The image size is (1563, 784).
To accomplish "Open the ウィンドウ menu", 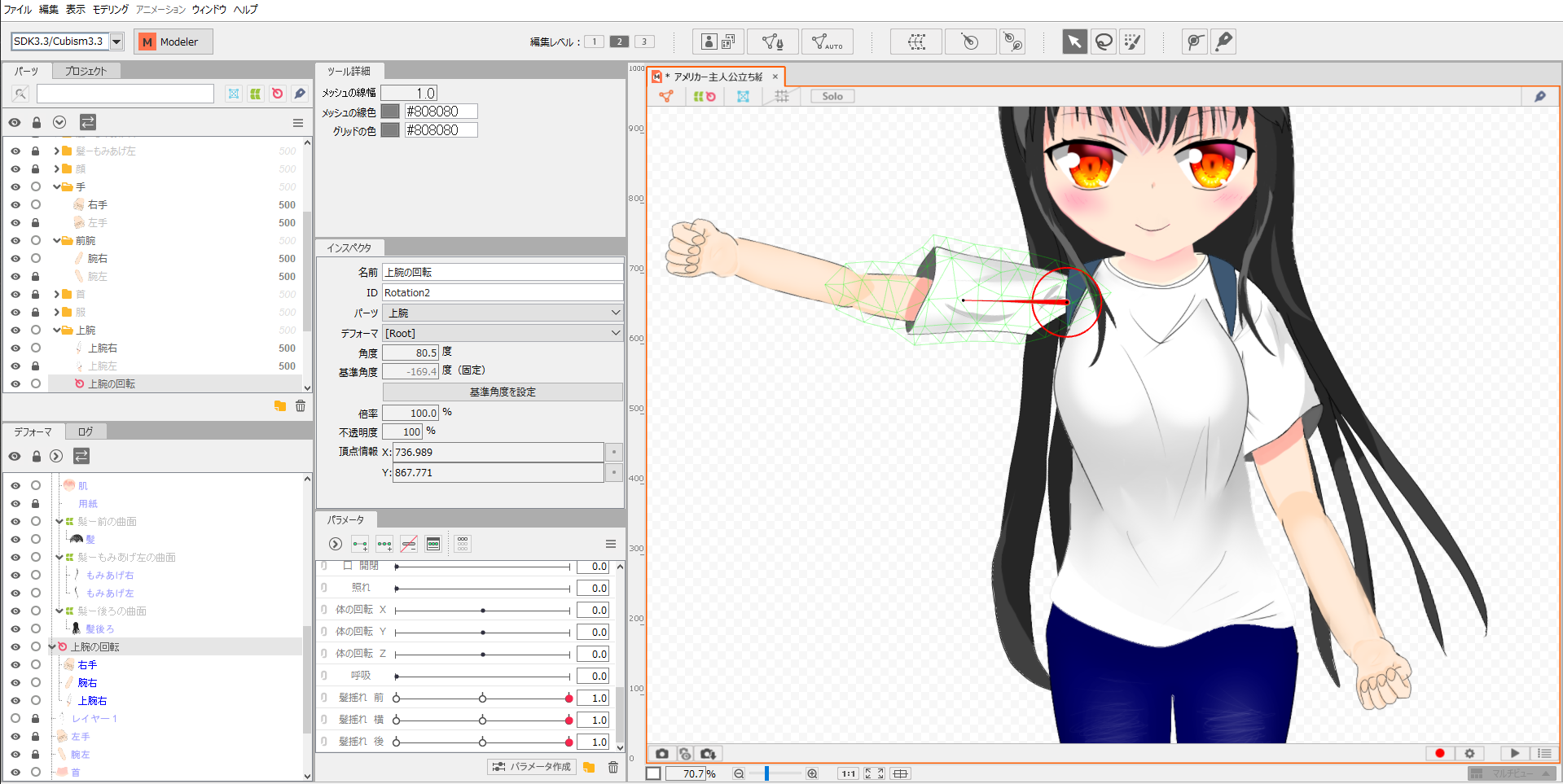I will tap(209, 10).
